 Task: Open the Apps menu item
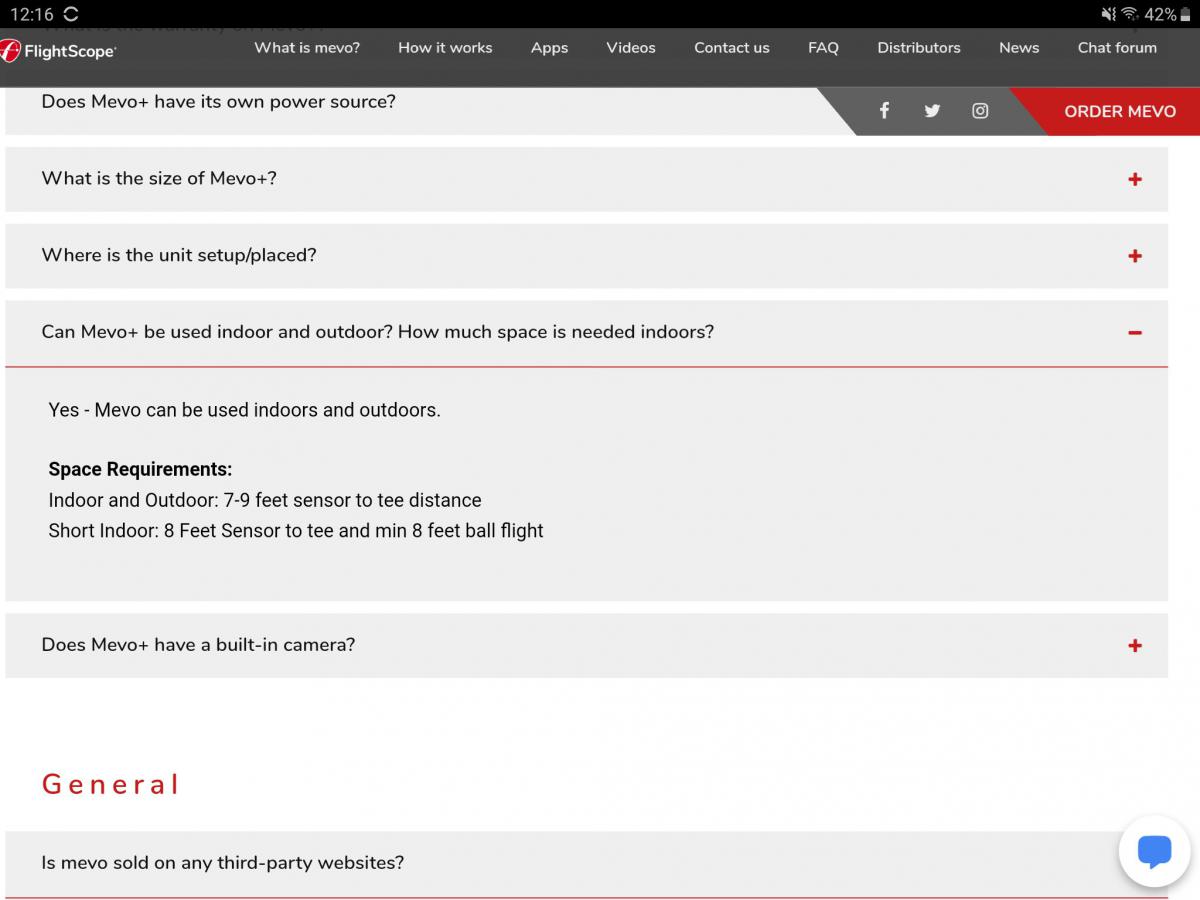[x=549, y=48]
